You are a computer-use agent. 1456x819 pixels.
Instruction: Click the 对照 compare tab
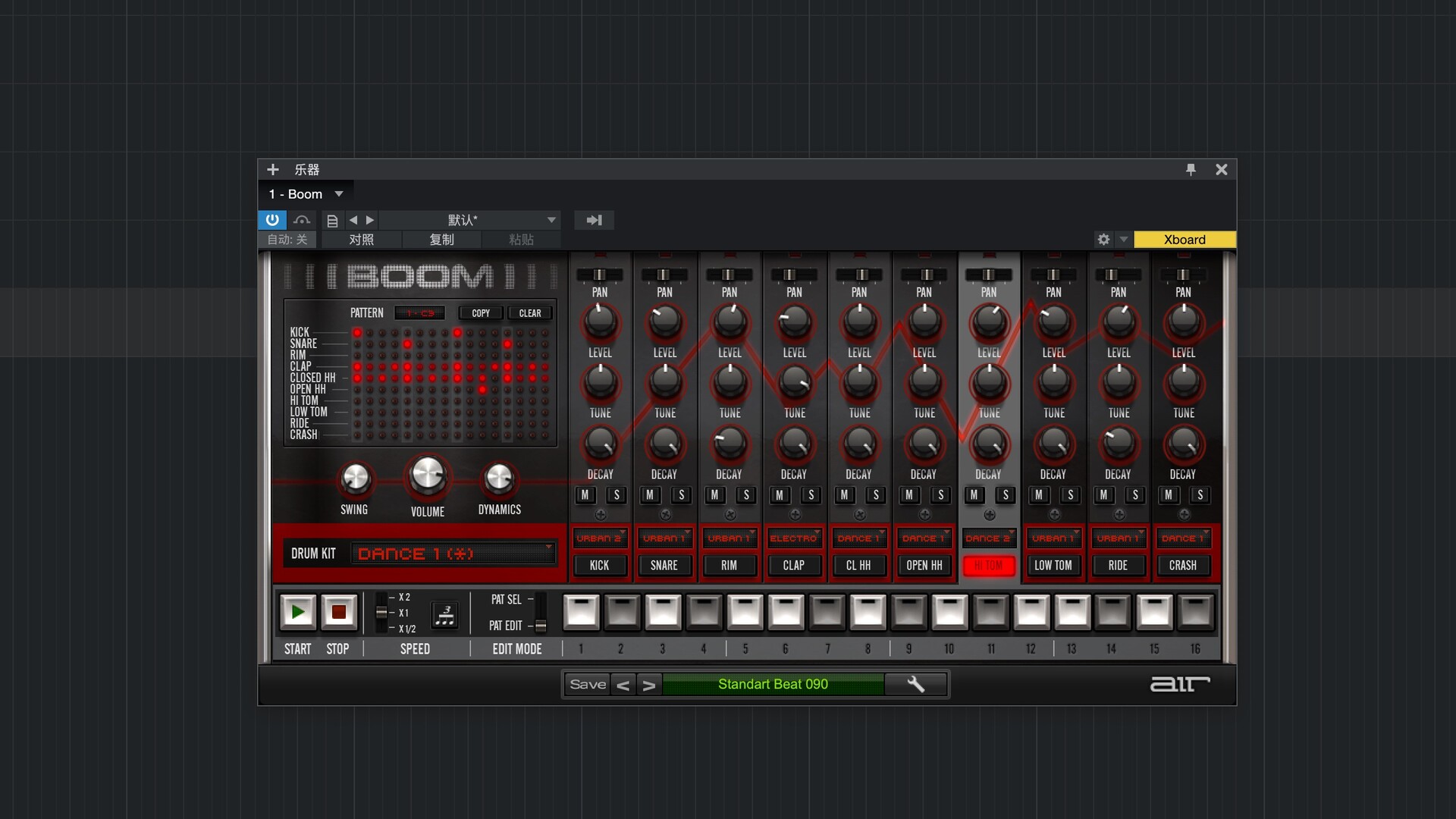361,240
